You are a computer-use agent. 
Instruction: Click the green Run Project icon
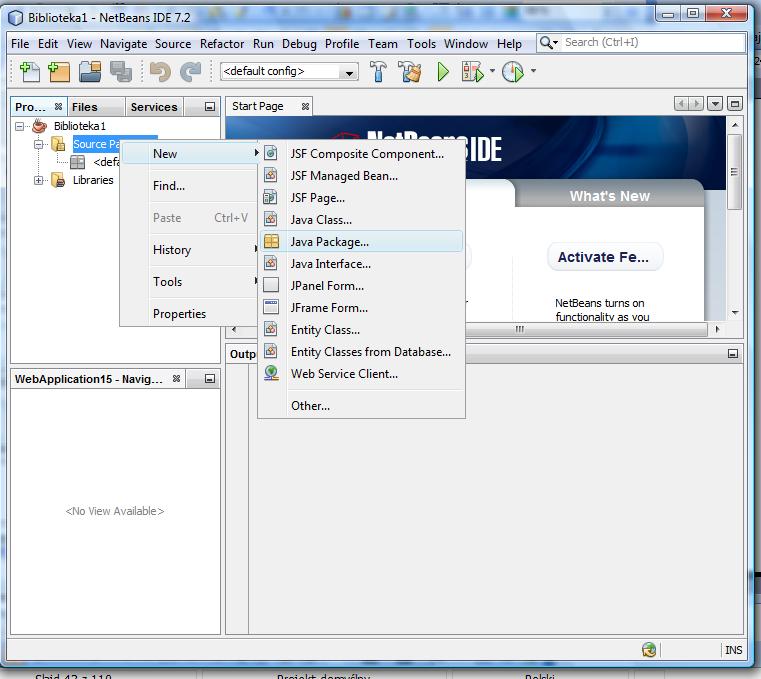(443, 72)
